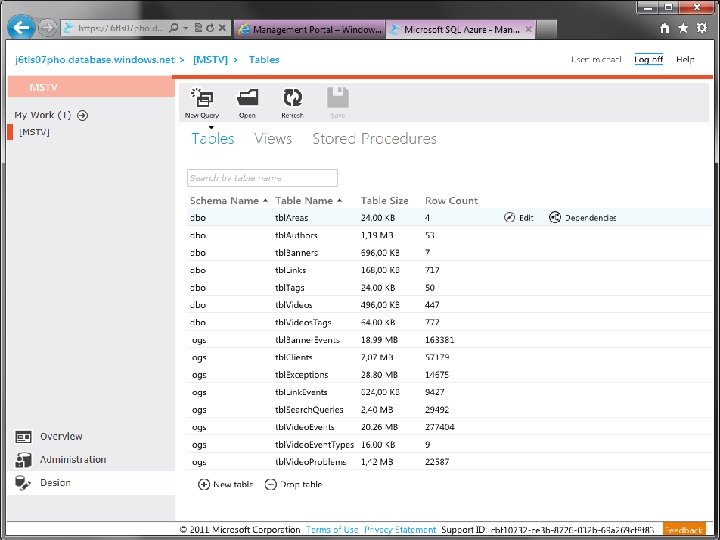Open address bar dropdown arrow

pyautogui.click(x=186, y=28)
